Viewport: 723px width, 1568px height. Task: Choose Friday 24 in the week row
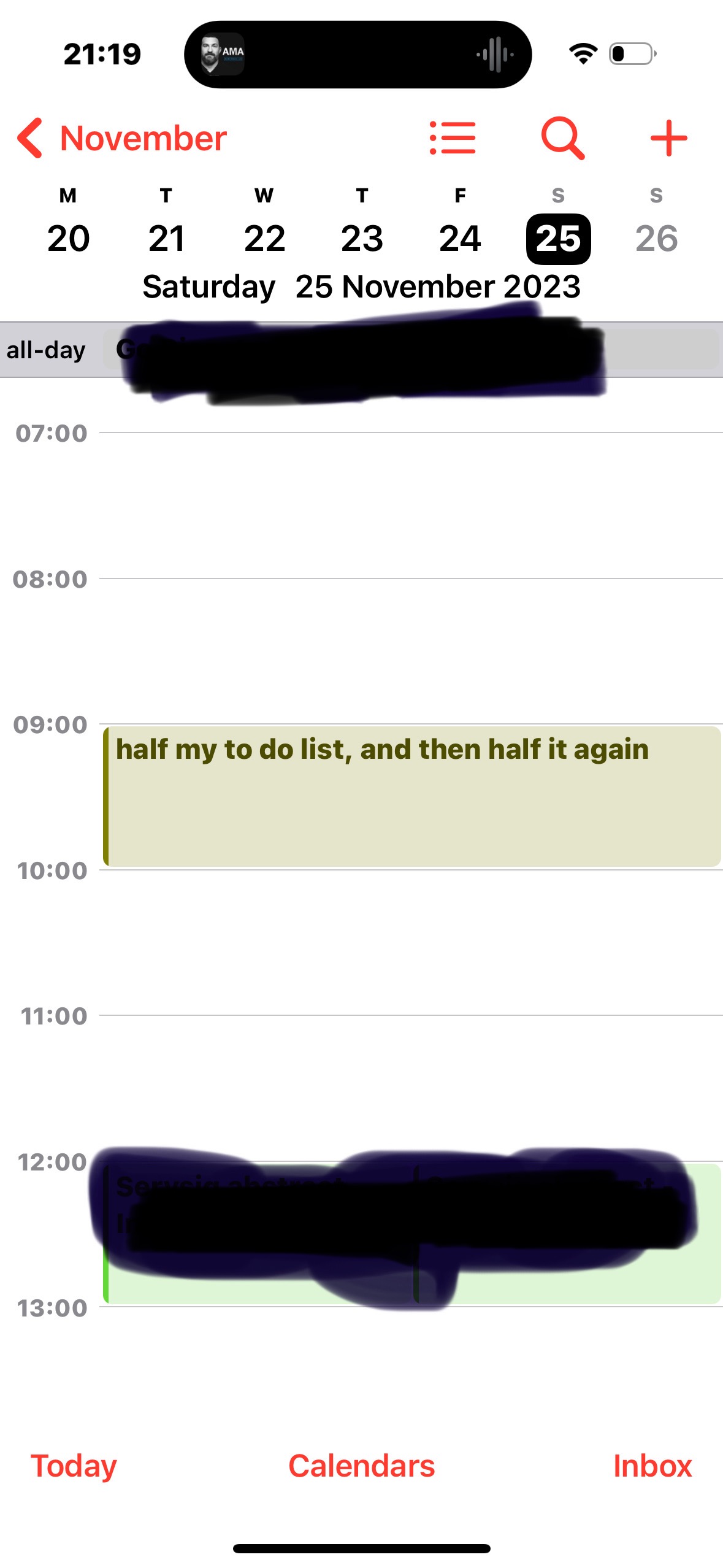tap(460, 238)
